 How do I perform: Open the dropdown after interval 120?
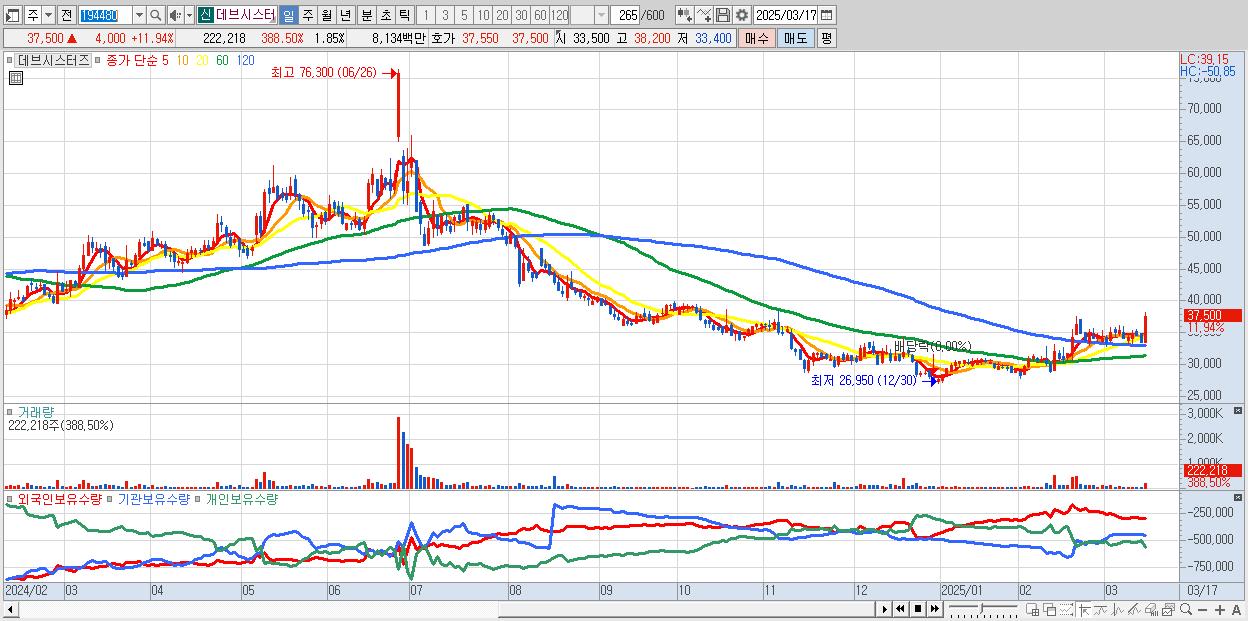click(x=601, y=15)
